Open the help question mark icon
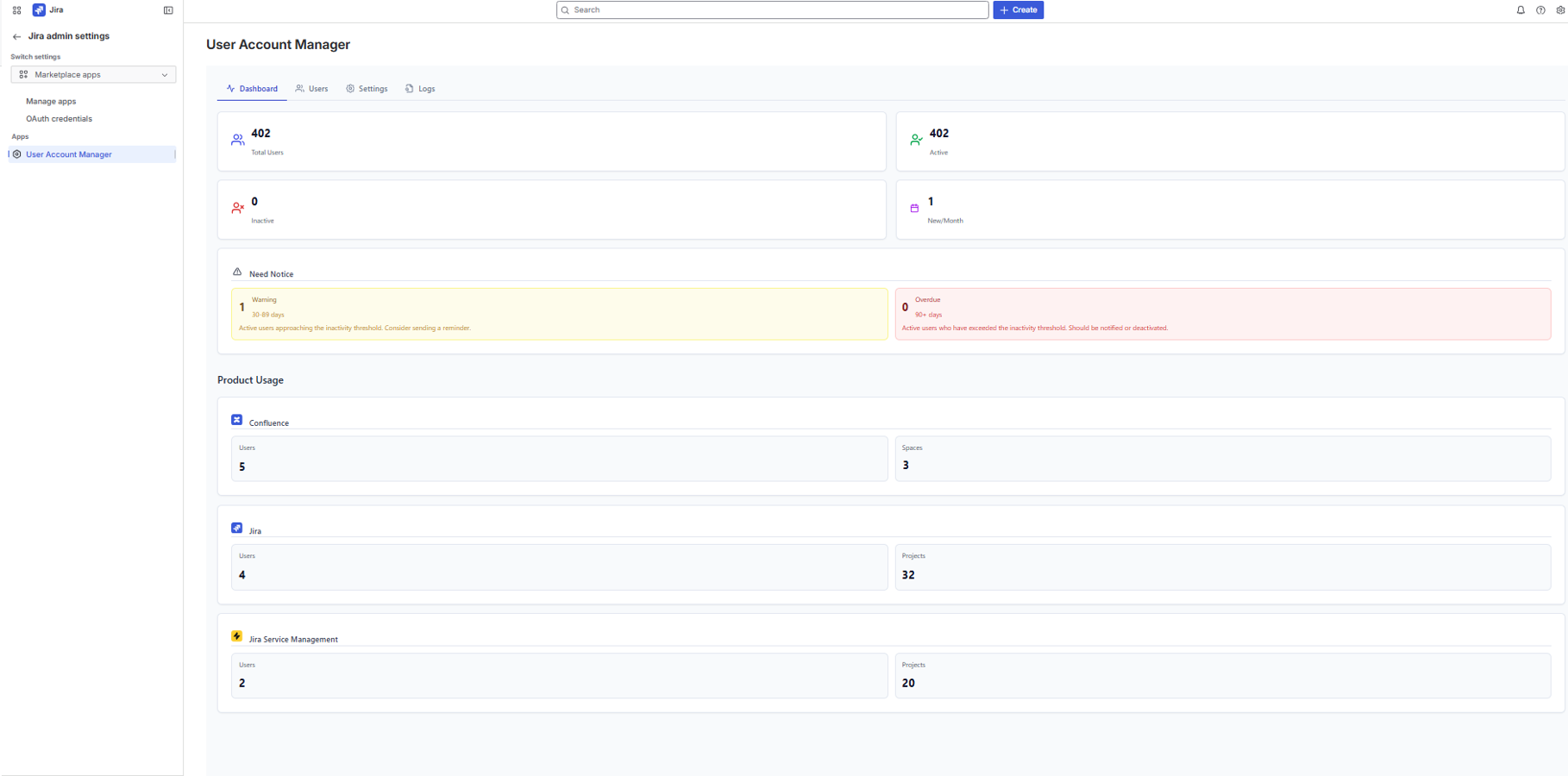 [x=1540, y=9]
